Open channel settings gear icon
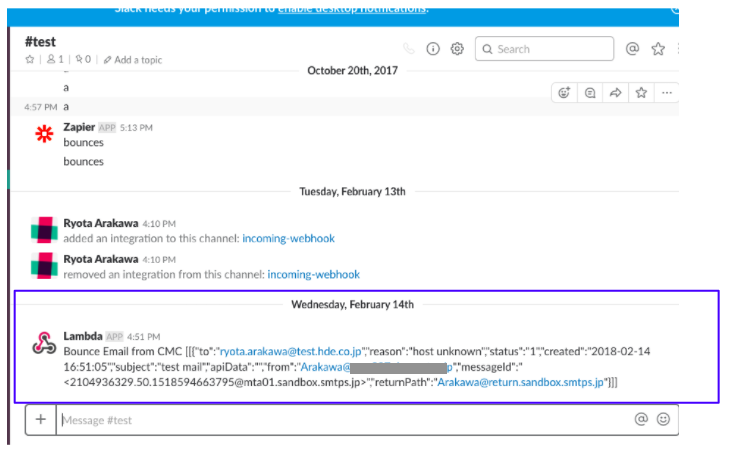Screen dimensions: 739x453 tap(457, 49)
